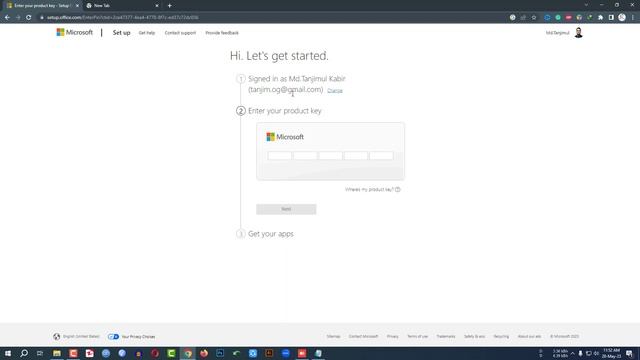Click the third product key box
This screenshot has height=360, width=640.
point(331,156)
